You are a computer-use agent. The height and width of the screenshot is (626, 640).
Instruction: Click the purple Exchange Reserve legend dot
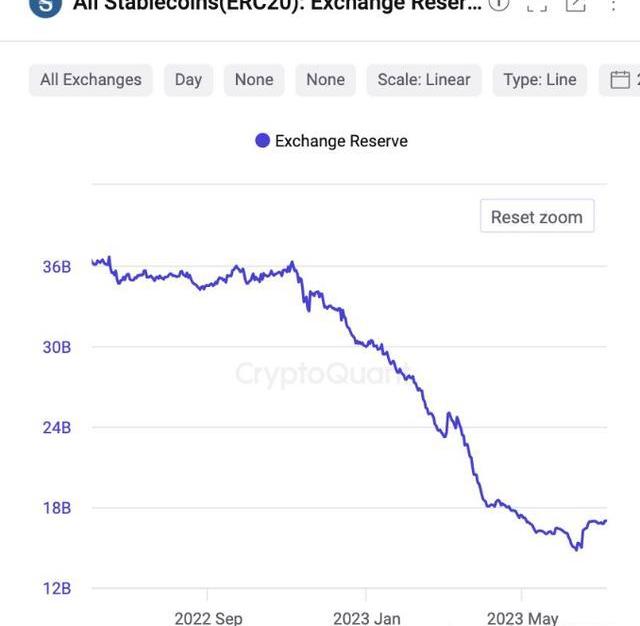point(263,141)
